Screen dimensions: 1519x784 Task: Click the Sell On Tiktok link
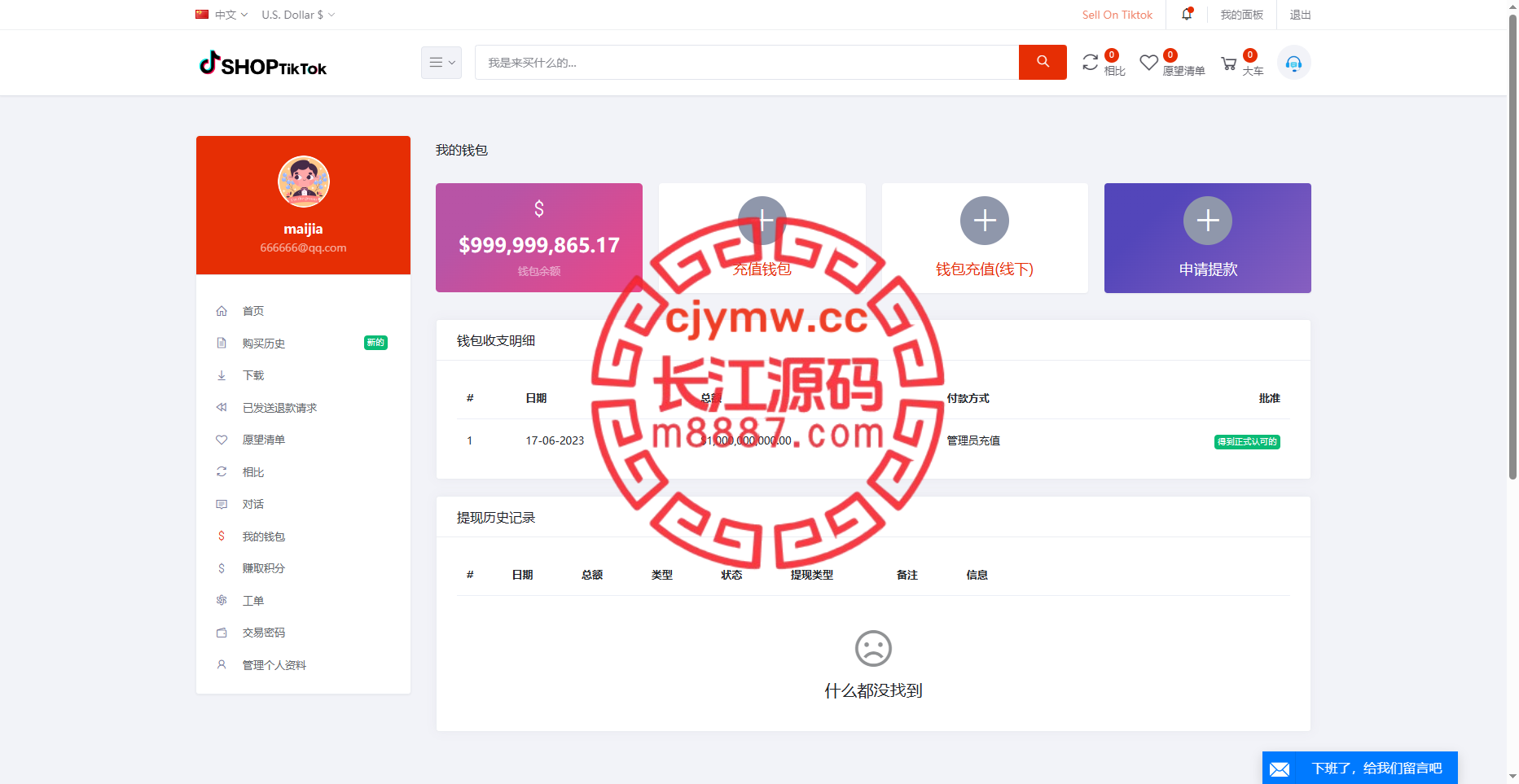pos(1117,15)
